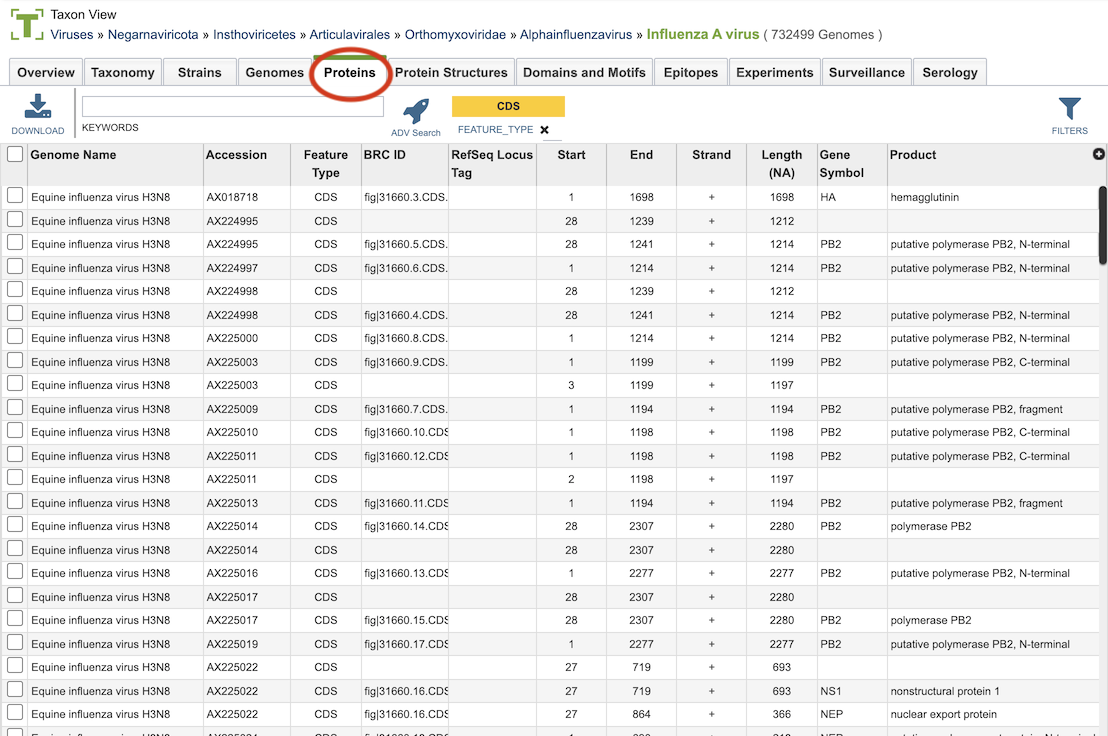Check the row for accession AX225013

(x=15, y=501)
